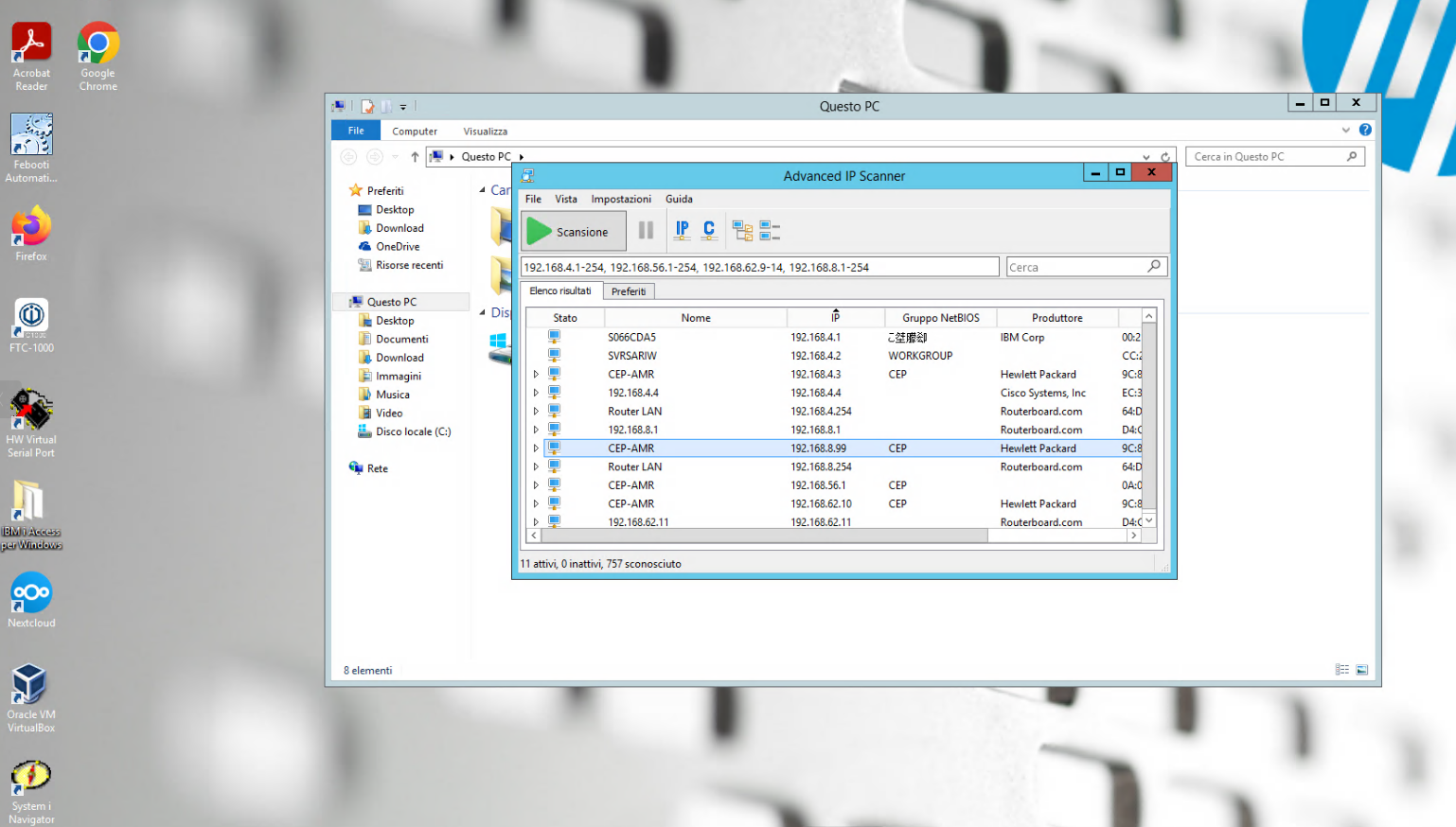Open the Acrobat Reader desktop icon

(x=31, y=57)
